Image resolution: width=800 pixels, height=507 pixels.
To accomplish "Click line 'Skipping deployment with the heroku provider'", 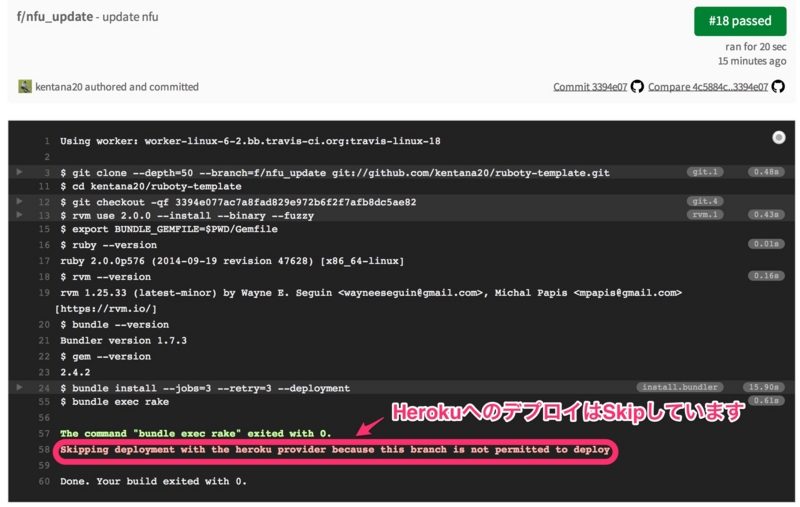I will pyautogui.click(x=335, y=449).
